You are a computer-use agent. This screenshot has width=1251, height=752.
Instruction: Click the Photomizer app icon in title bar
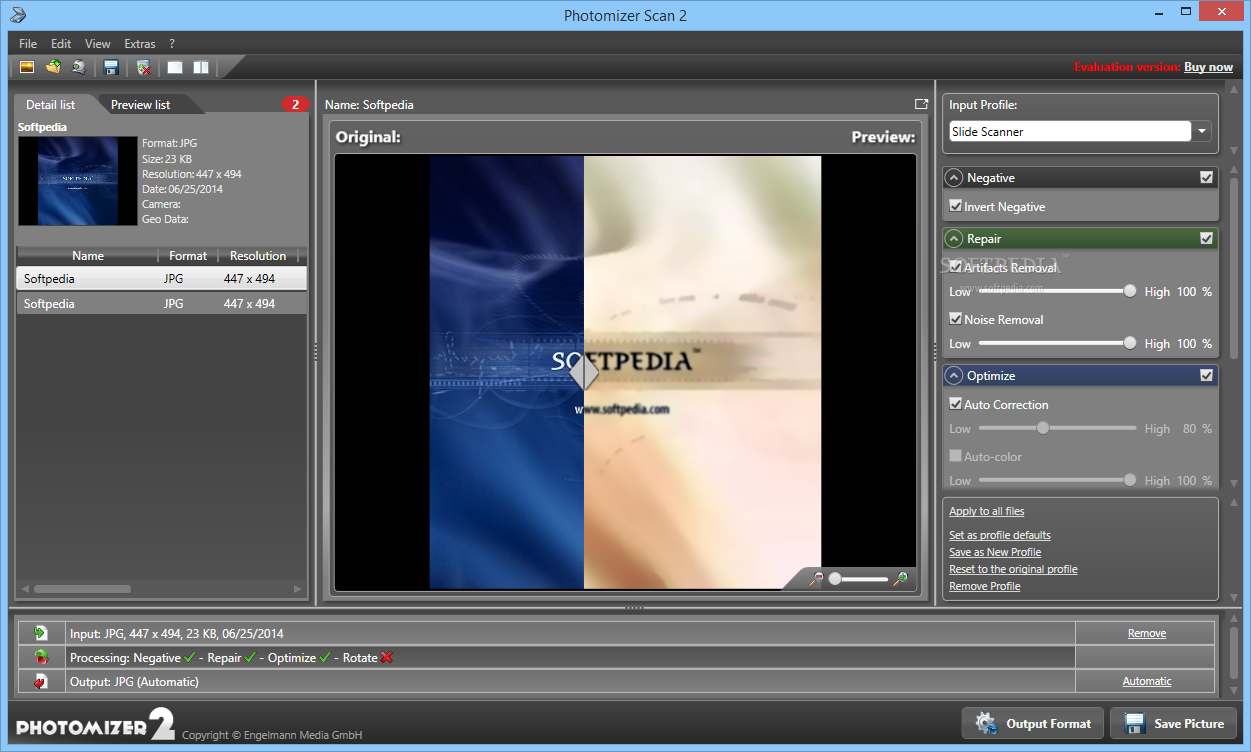18,15
